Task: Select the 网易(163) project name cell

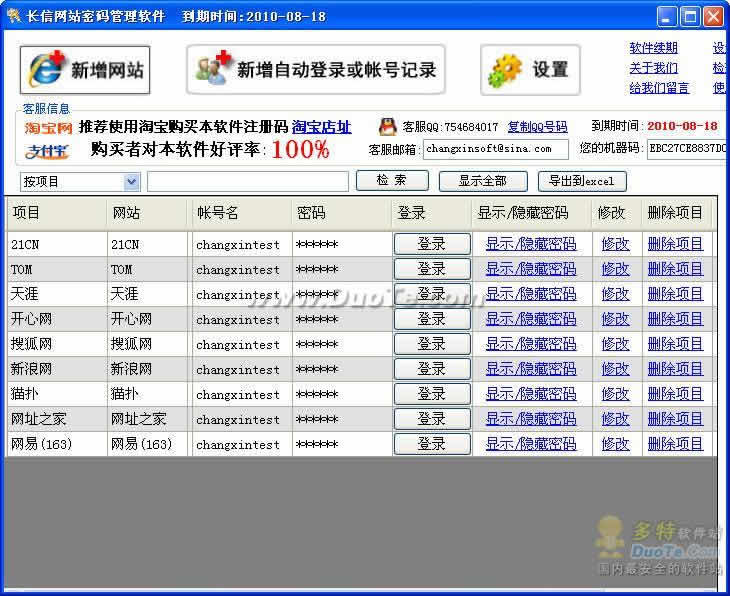Action: point(57,445)
